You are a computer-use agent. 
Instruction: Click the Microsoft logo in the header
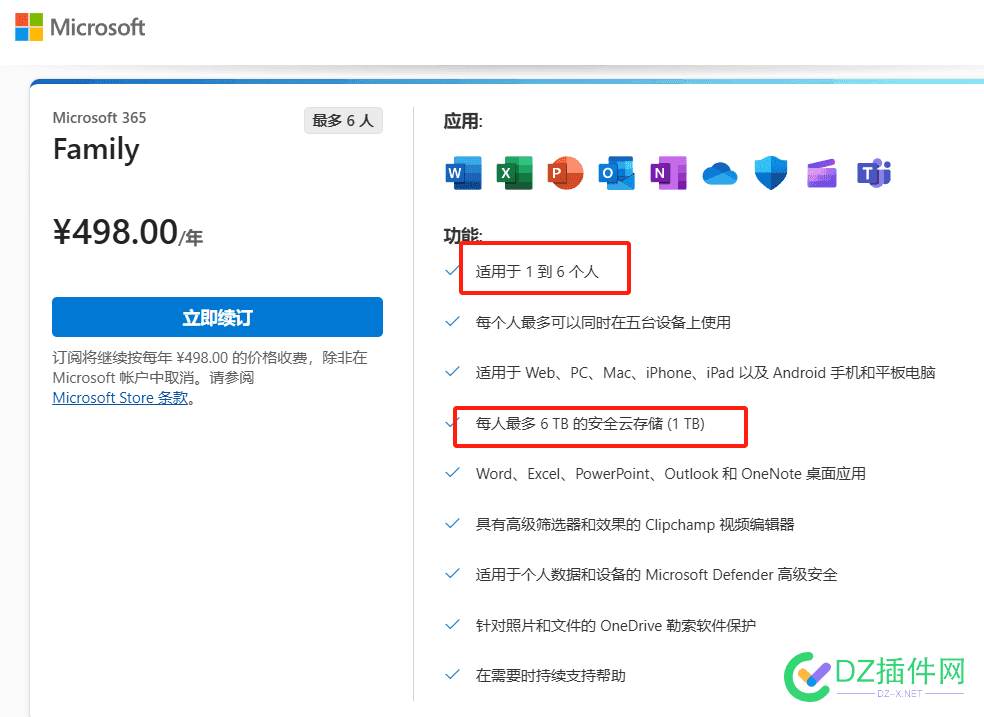(80, 27)
